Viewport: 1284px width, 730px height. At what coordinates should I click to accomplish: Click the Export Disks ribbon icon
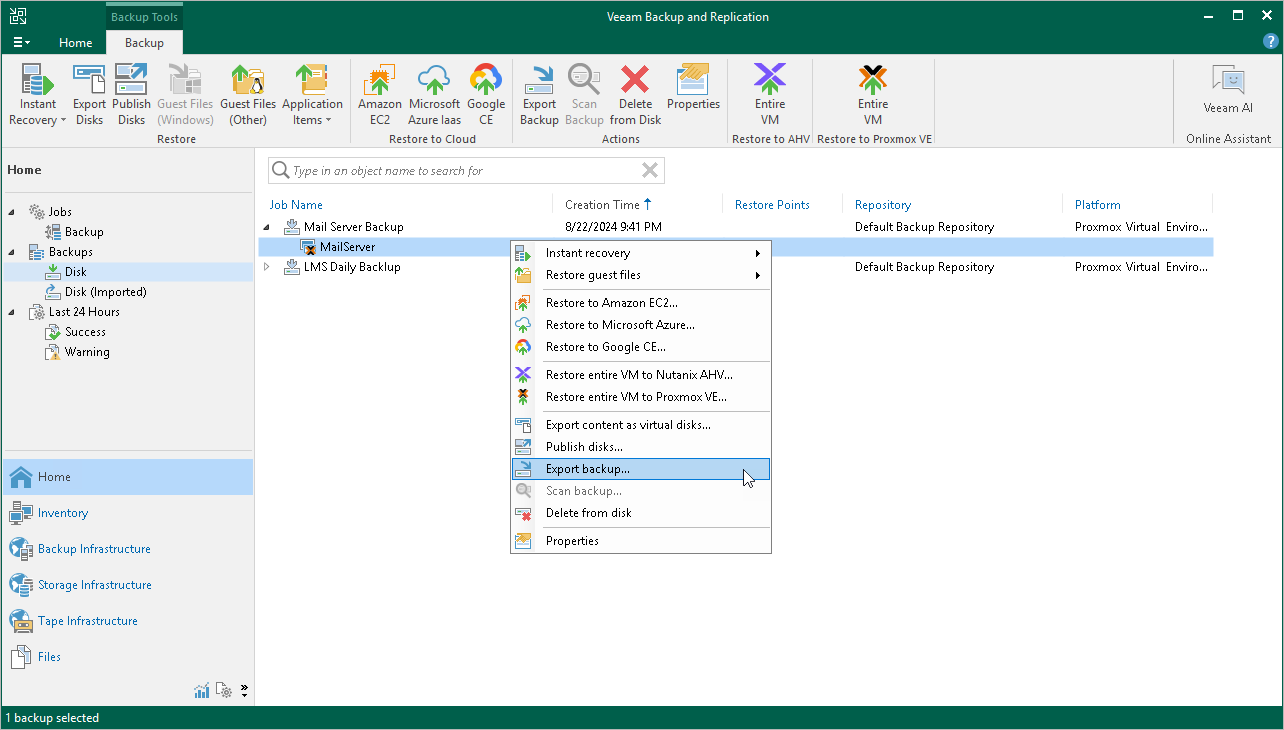tap(89, 95)
